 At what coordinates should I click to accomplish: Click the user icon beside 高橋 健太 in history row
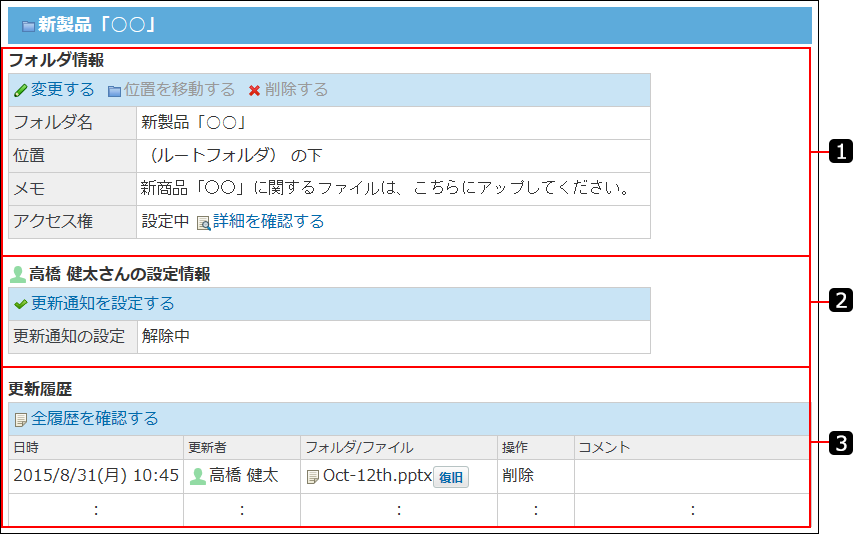[x=197, y=477]
